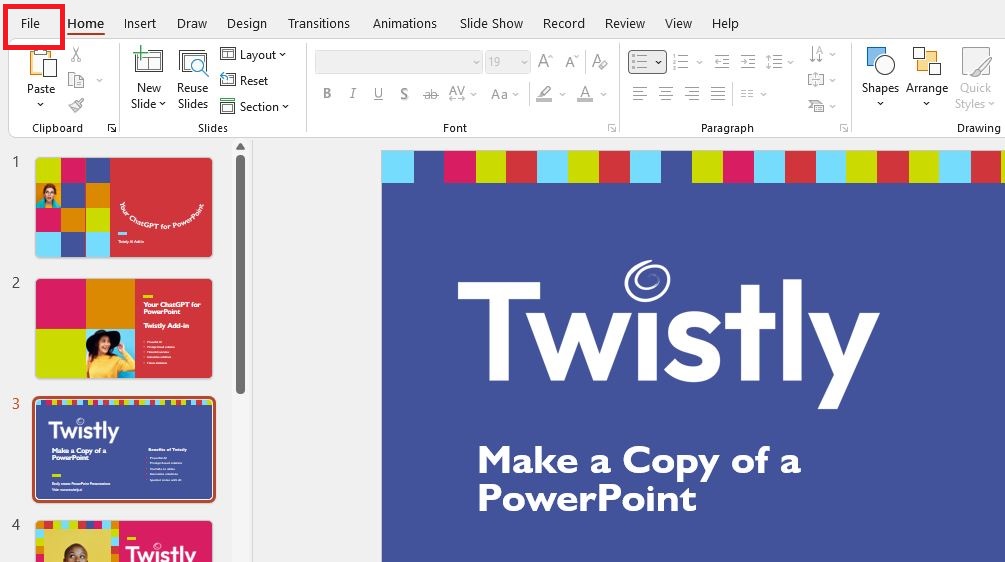Viewport: 1005px width, 562px height.
Task: Center align text
Action: 666,94
